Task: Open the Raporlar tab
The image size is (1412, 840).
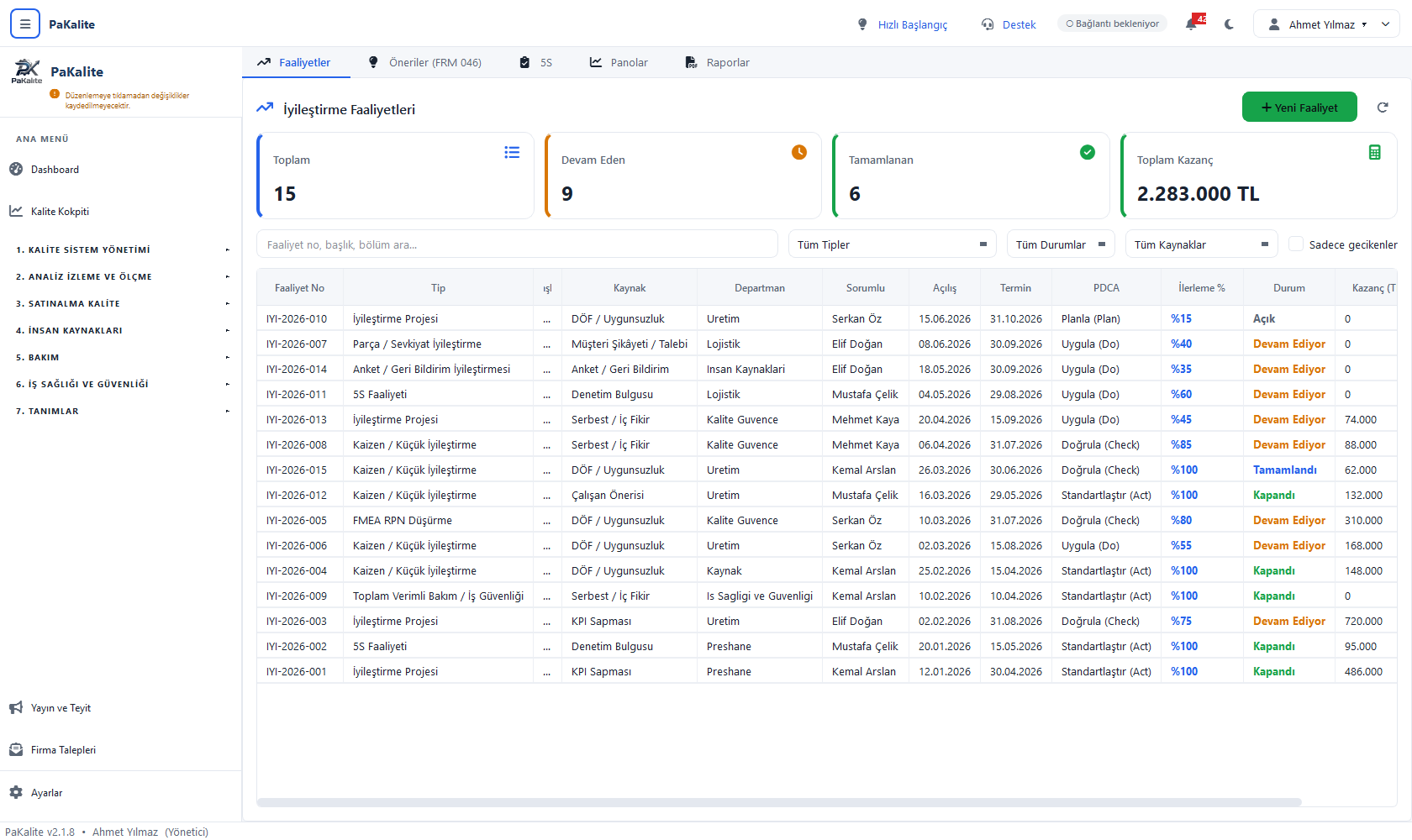Action: coord(718,62)
